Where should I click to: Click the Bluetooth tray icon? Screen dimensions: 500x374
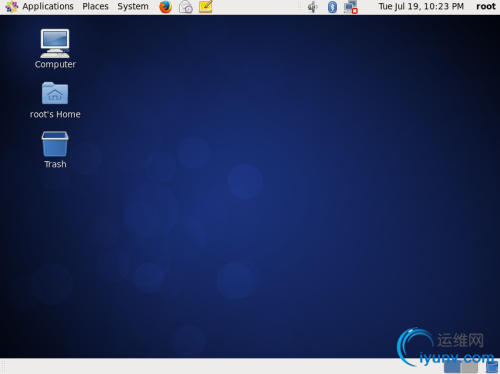(x=332, y=7)
